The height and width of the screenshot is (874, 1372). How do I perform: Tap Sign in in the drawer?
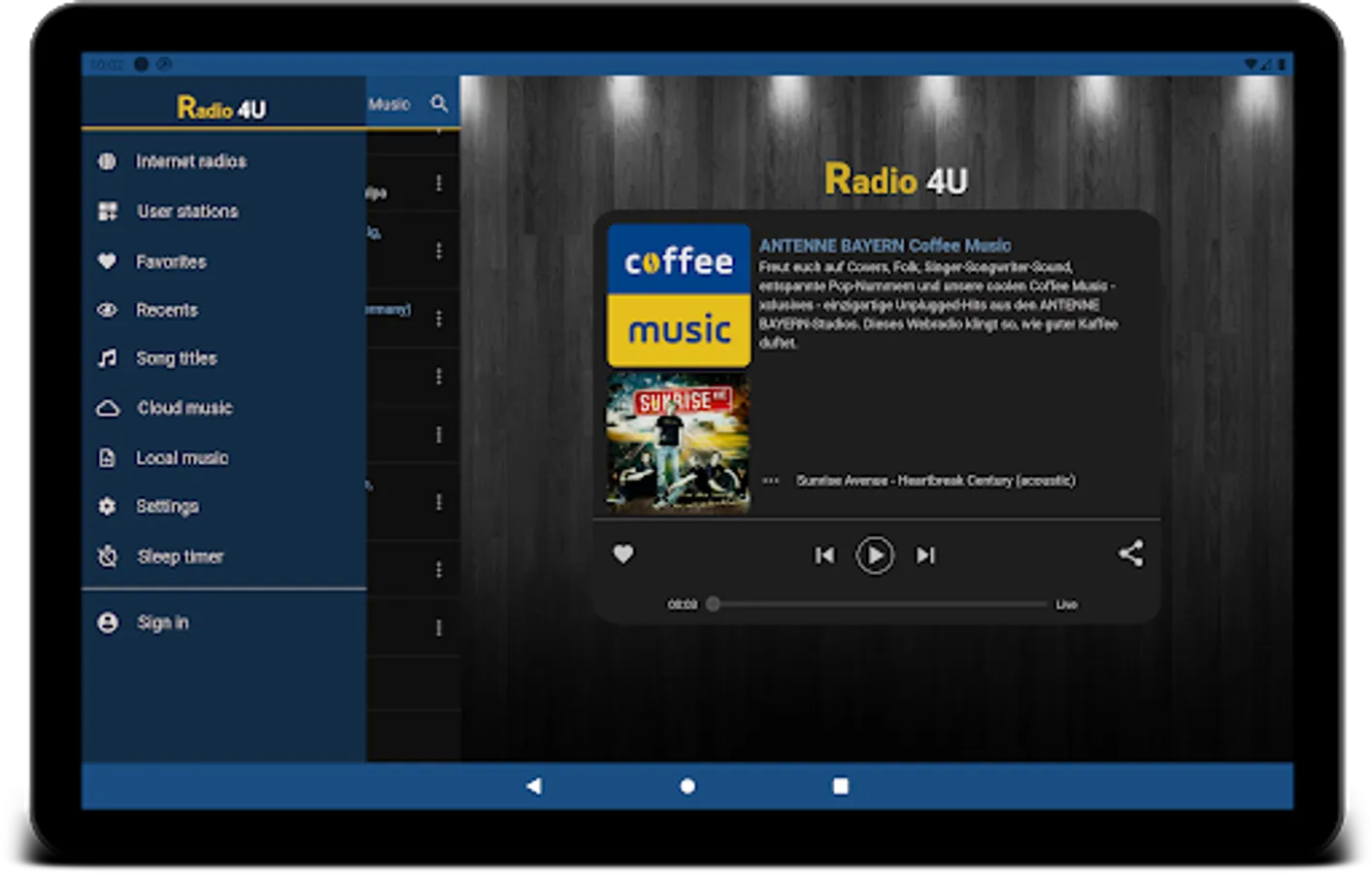[223, 622]
